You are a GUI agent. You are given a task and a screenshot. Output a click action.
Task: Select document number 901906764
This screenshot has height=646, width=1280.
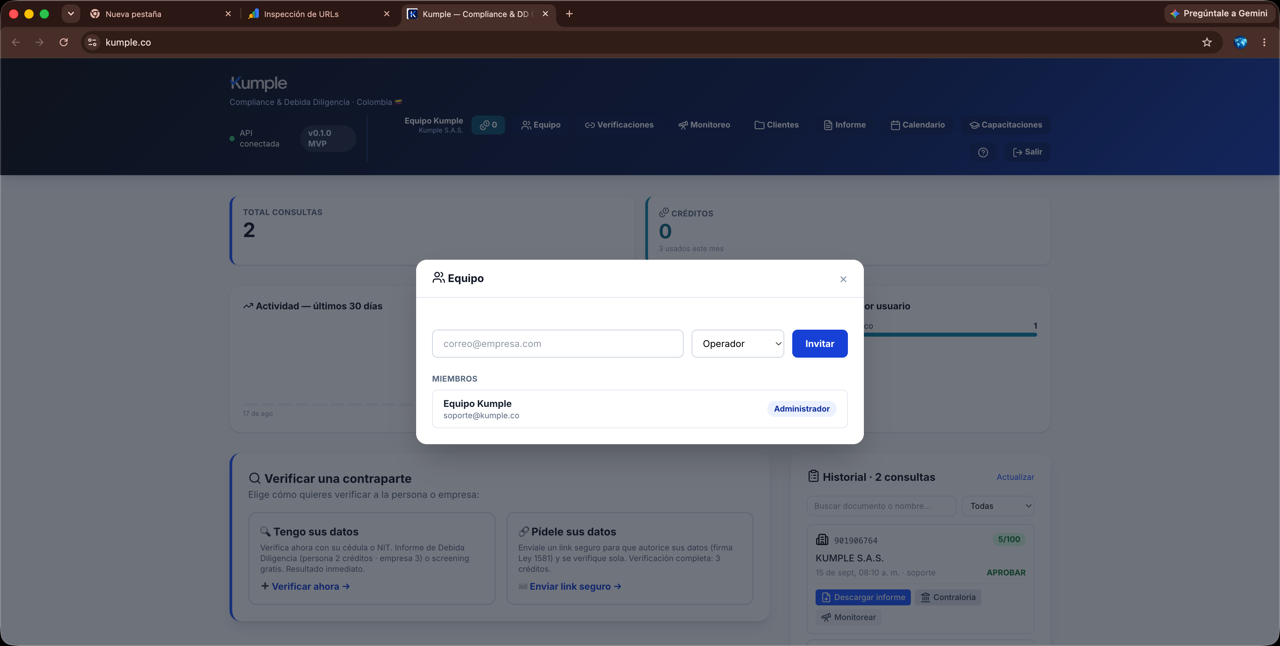coord(856,541)
